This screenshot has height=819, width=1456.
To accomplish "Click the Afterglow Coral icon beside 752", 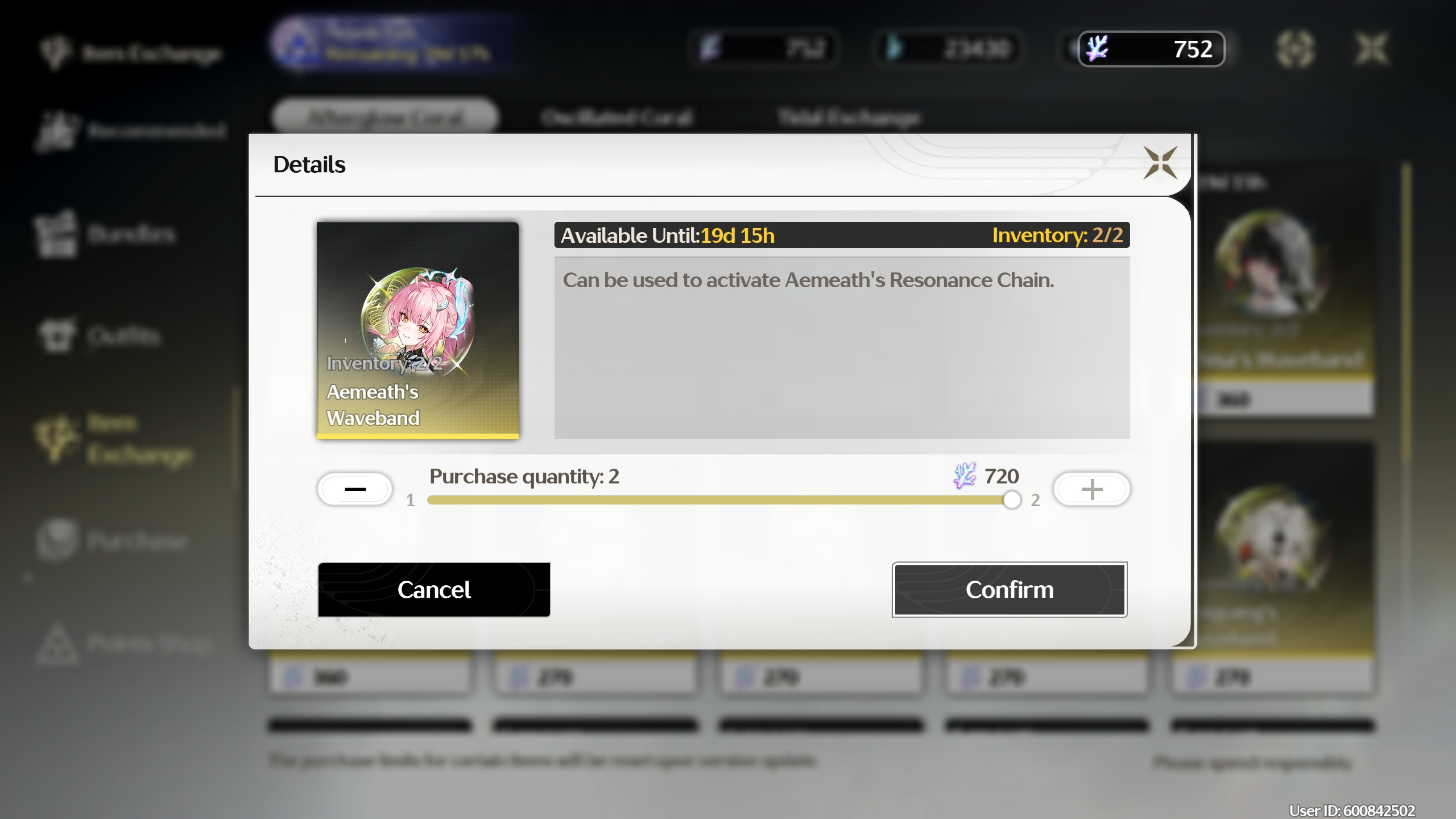I will pos(1098,49).
